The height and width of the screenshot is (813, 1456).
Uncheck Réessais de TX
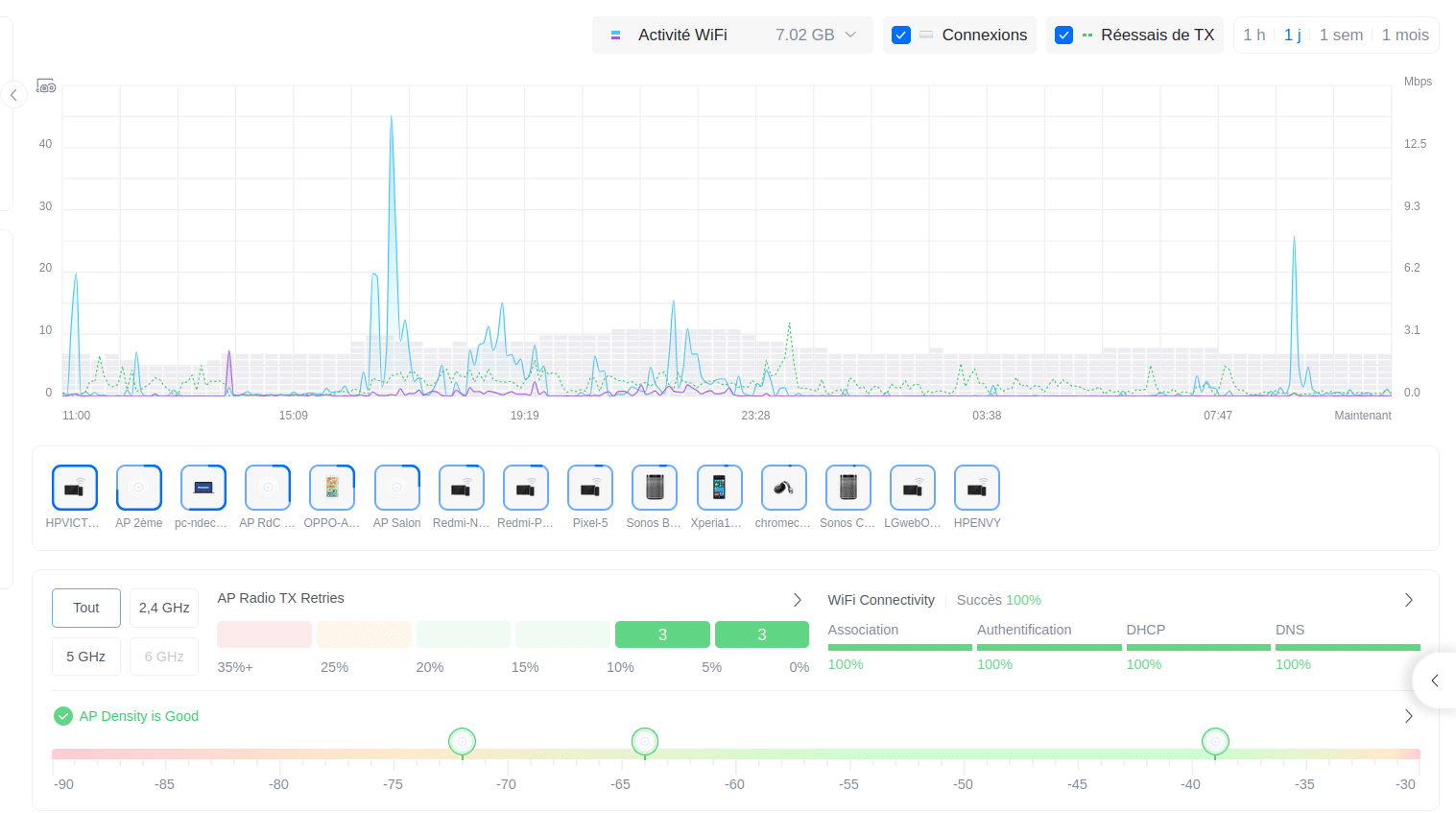click(1063, 35)
